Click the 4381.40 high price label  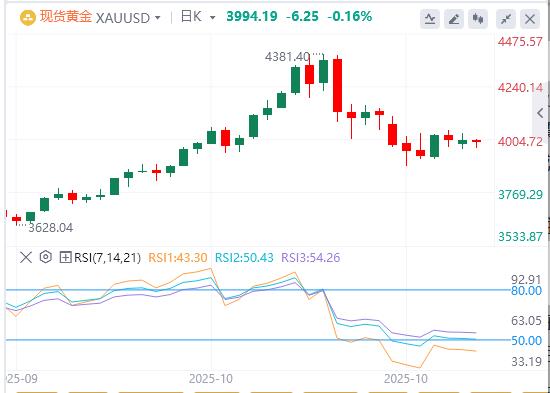(x=288, y=57)
